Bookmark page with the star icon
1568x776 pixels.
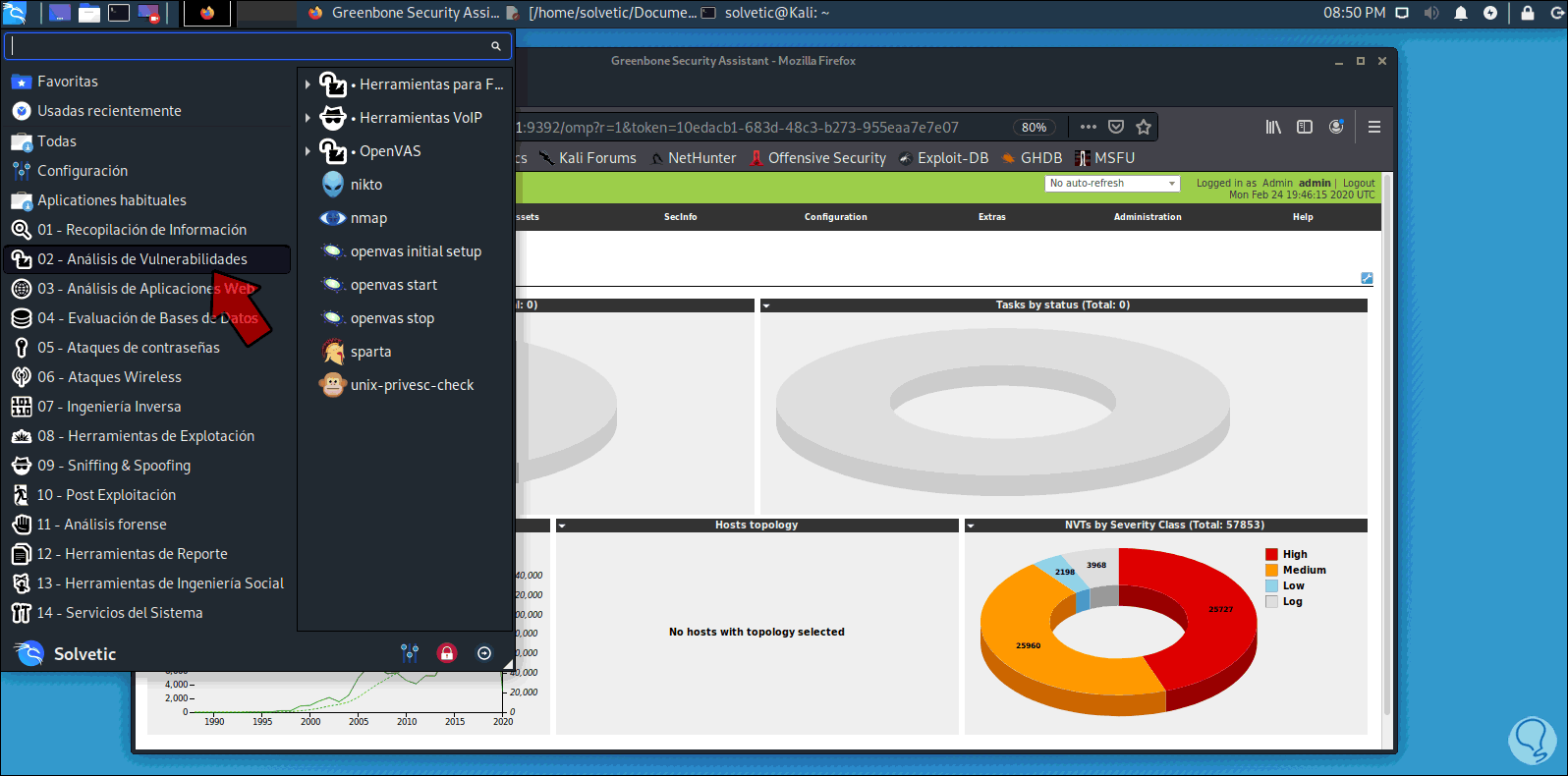click(x=1144, y=127)
